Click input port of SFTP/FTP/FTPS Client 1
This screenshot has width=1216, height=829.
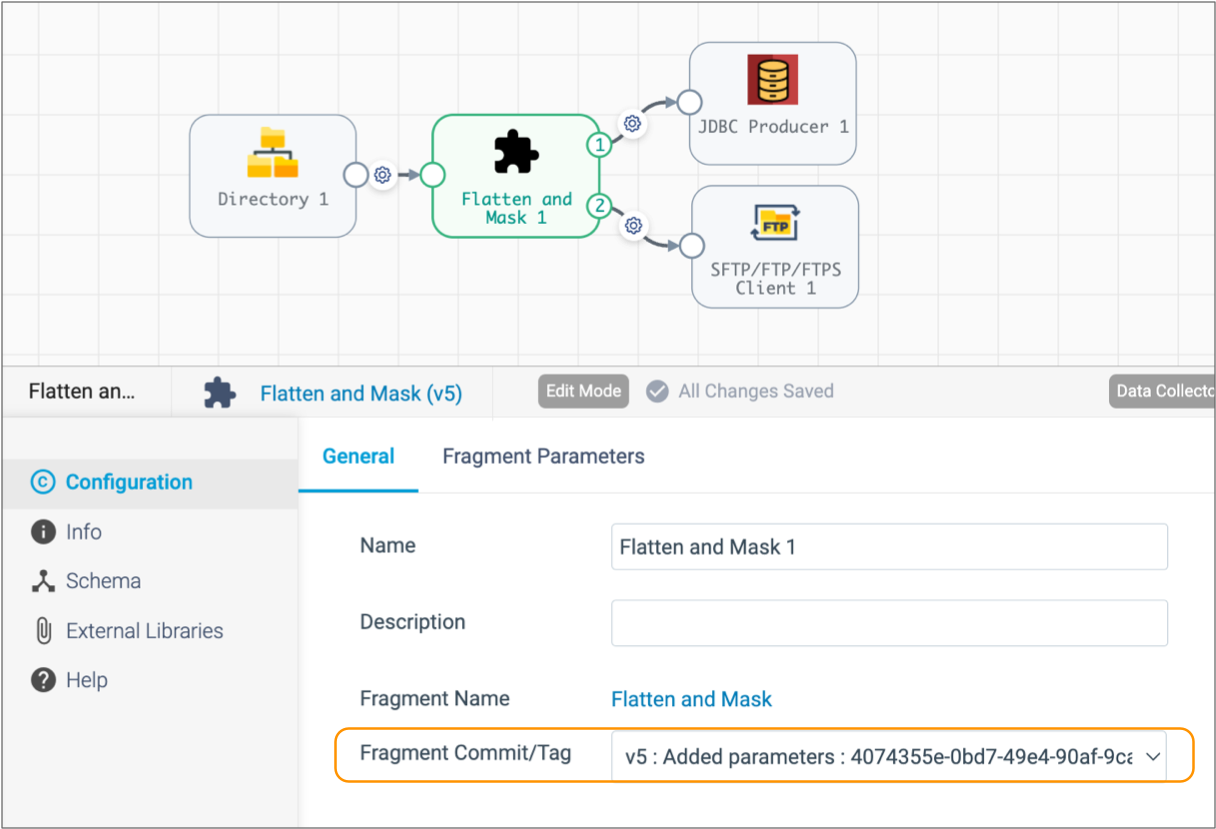click(691, 246)
